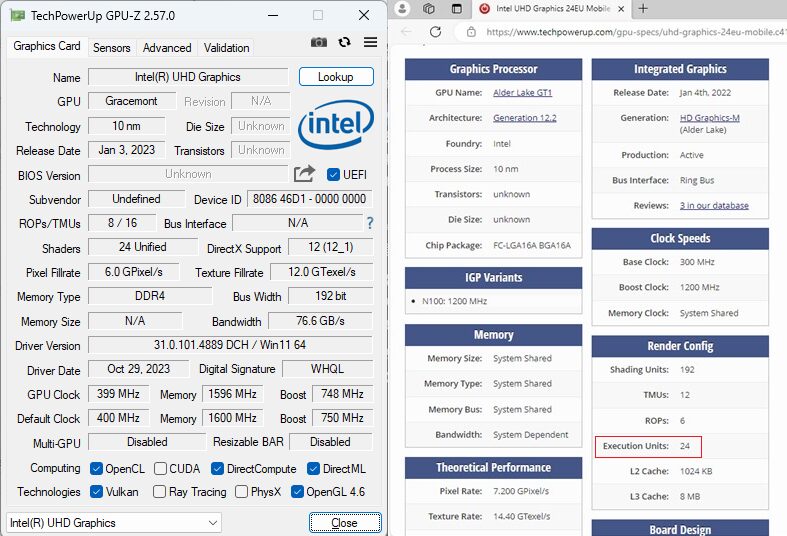Click the Shaders field 24 Unified
787x536 pixels.
(x=143, y=247)
